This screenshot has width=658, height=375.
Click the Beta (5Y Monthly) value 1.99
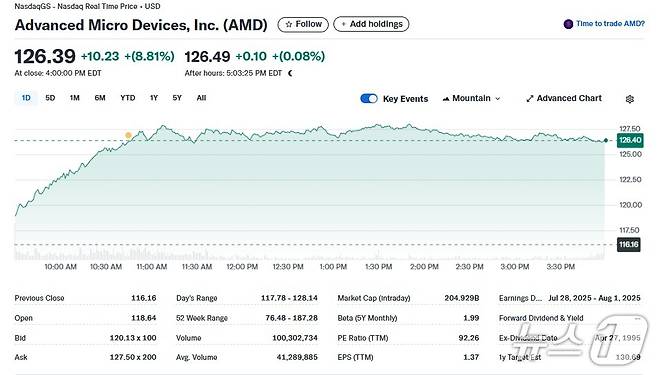click(x=471, y=318)
